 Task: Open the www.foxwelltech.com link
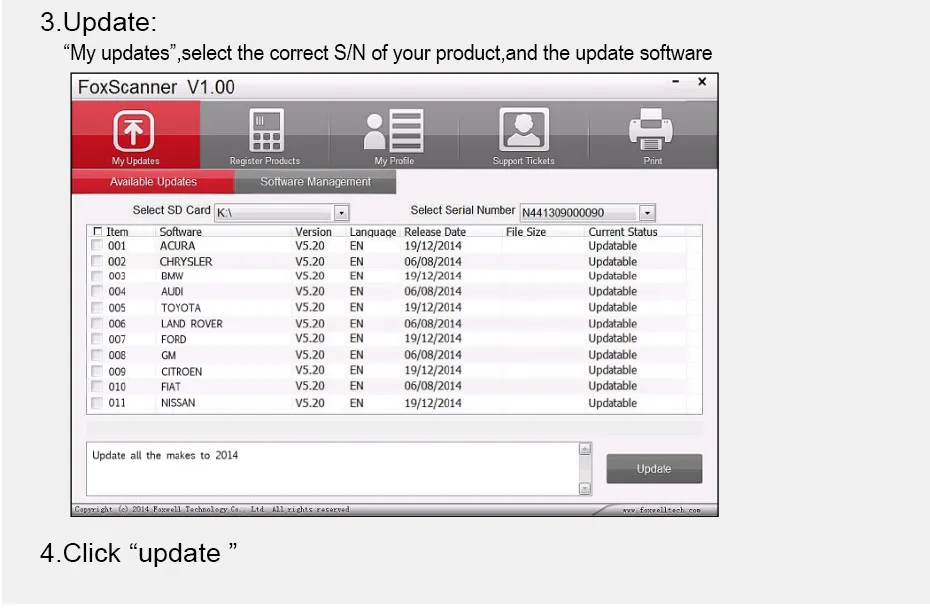(x=661, y=510)
